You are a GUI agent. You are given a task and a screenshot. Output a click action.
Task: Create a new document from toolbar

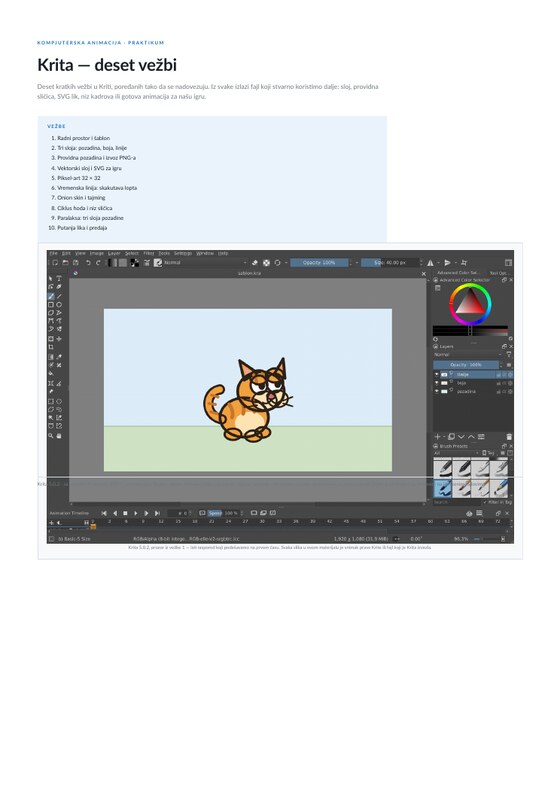(x=55, y=262)
